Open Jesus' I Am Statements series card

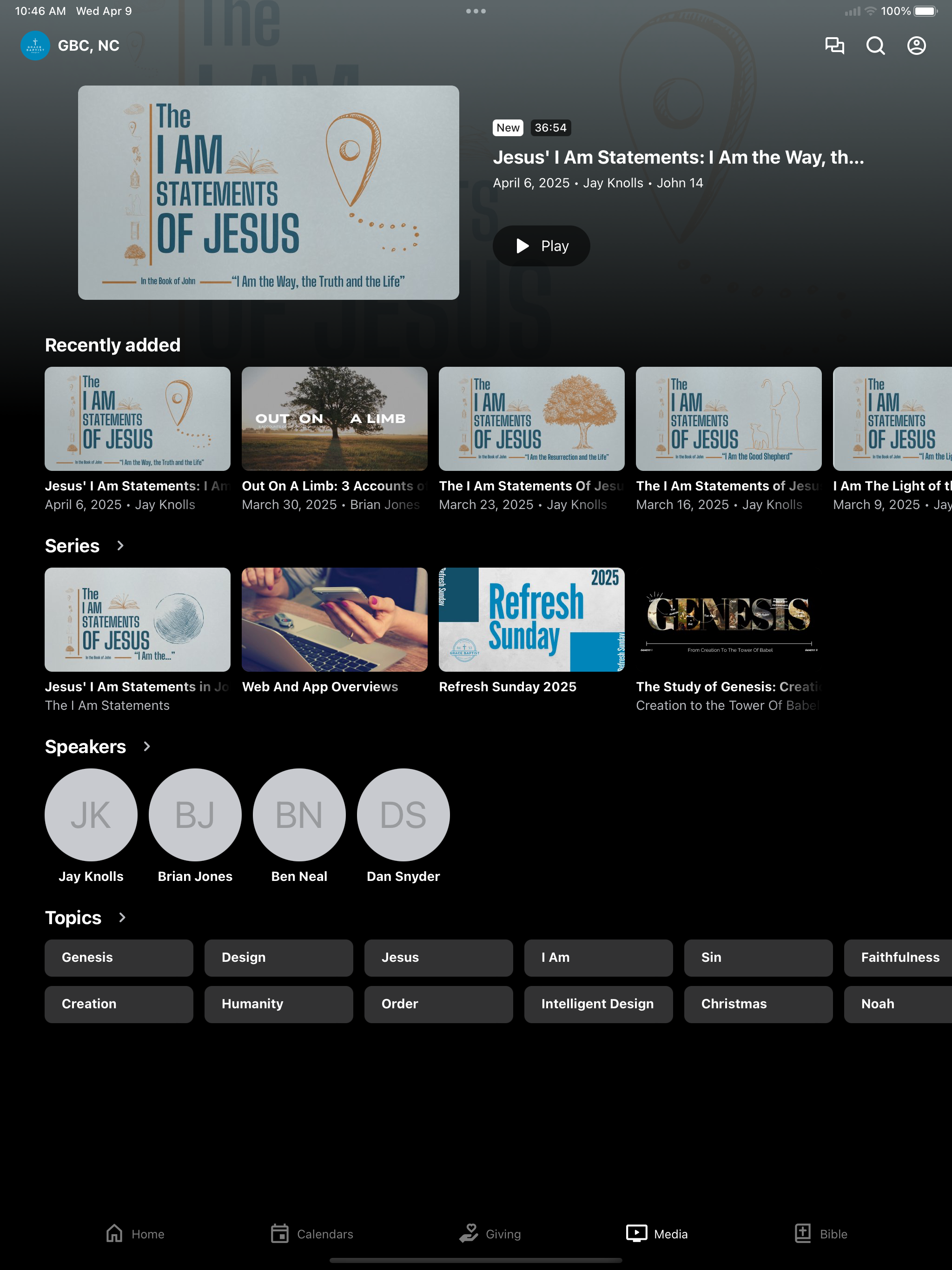138,620
